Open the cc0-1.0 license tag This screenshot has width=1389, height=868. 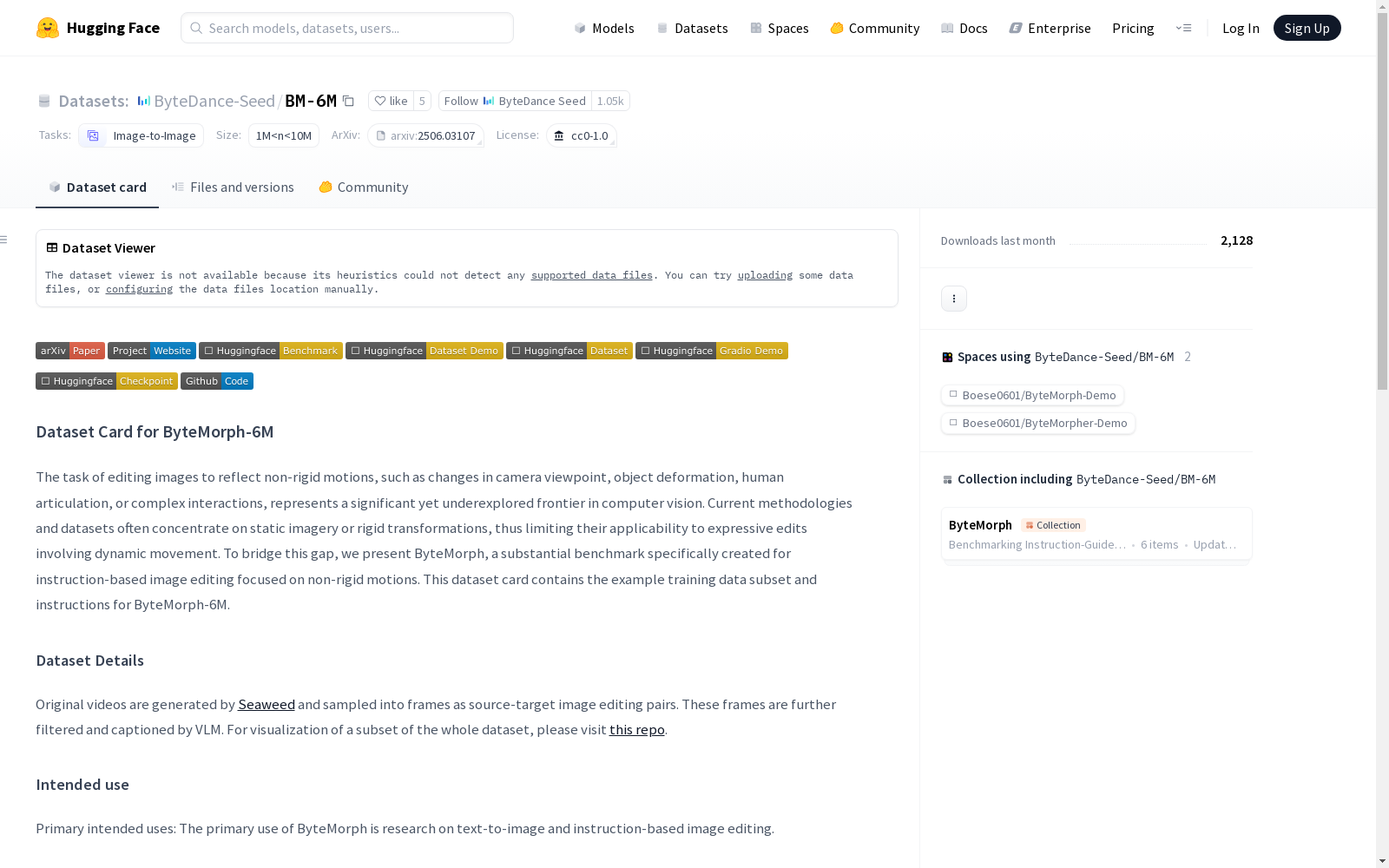click(582, 135)
